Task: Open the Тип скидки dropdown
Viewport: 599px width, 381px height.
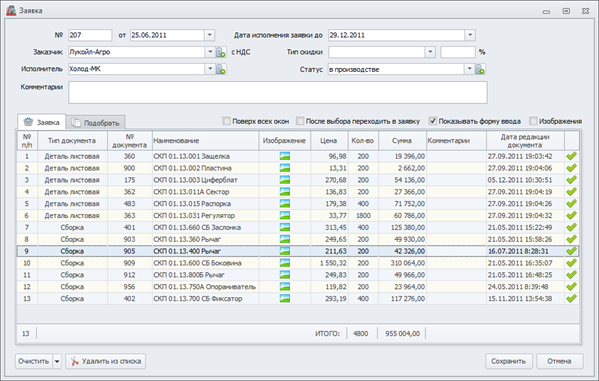Action: pyautogui.click(x=430, y=52)
